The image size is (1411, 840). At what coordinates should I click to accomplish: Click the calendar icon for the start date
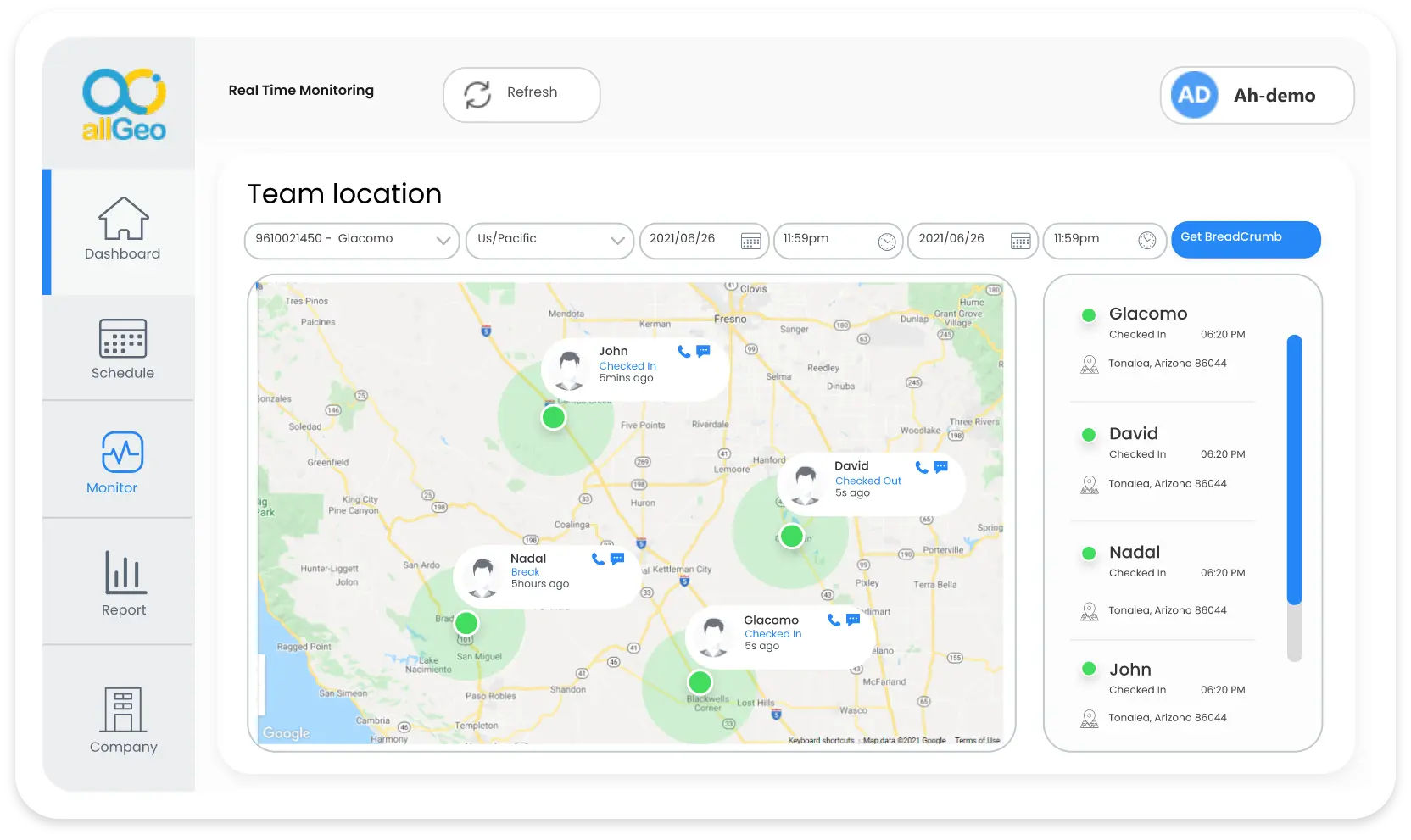click(750, 241)
